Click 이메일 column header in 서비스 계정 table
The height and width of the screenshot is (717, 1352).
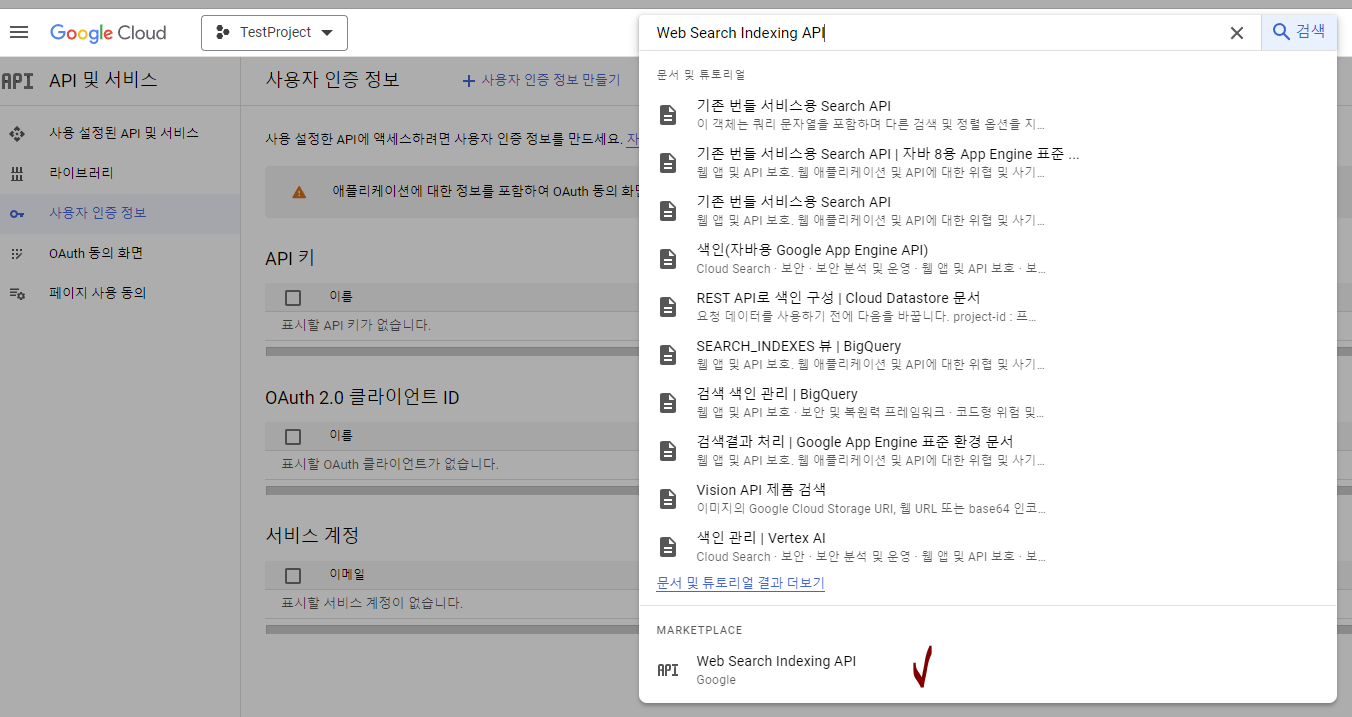(347, 575)
